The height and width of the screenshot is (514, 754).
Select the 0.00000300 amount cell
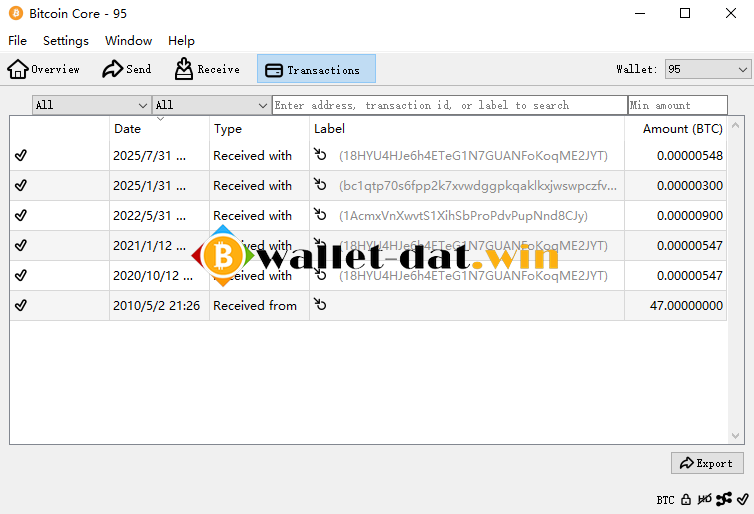[x=676, y=186]
